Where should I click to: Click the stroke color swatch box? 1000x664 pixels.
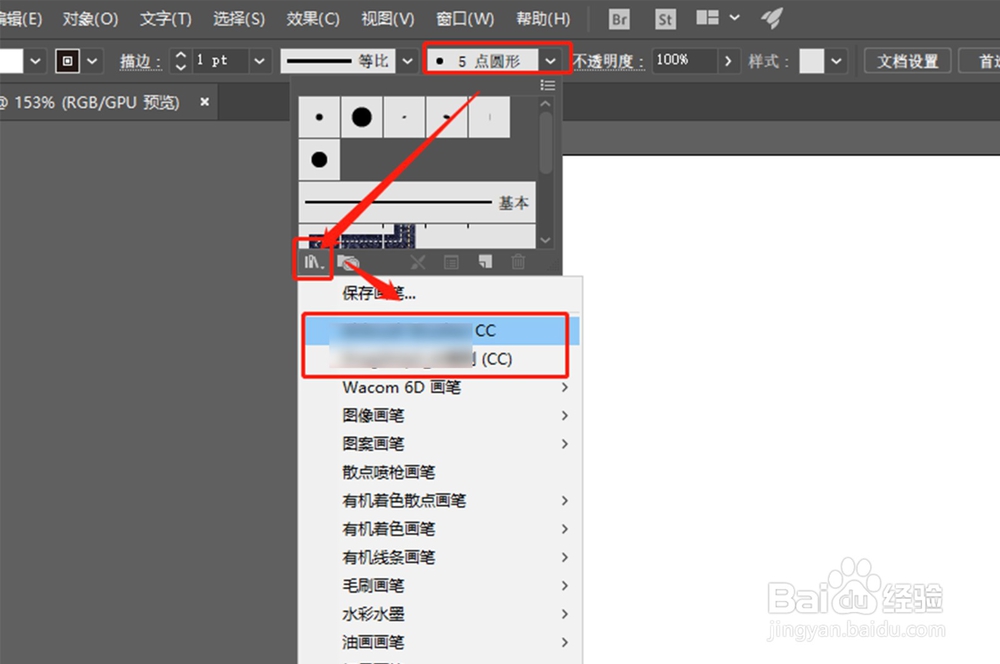pos(67,61)
